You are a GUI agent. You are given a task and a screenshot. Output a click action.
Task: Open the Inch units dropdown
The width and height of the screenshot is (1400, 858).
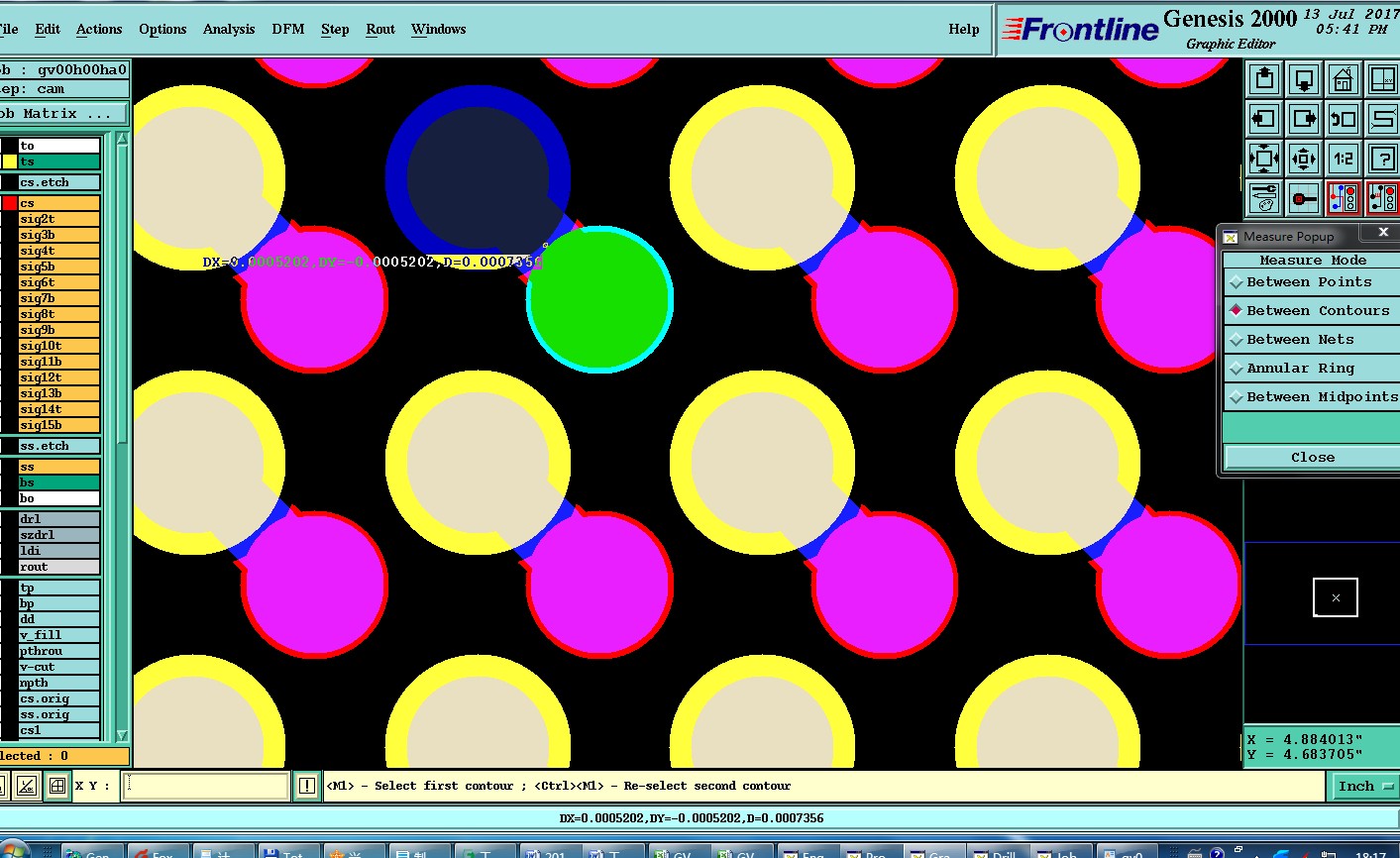click(1366, 787)
